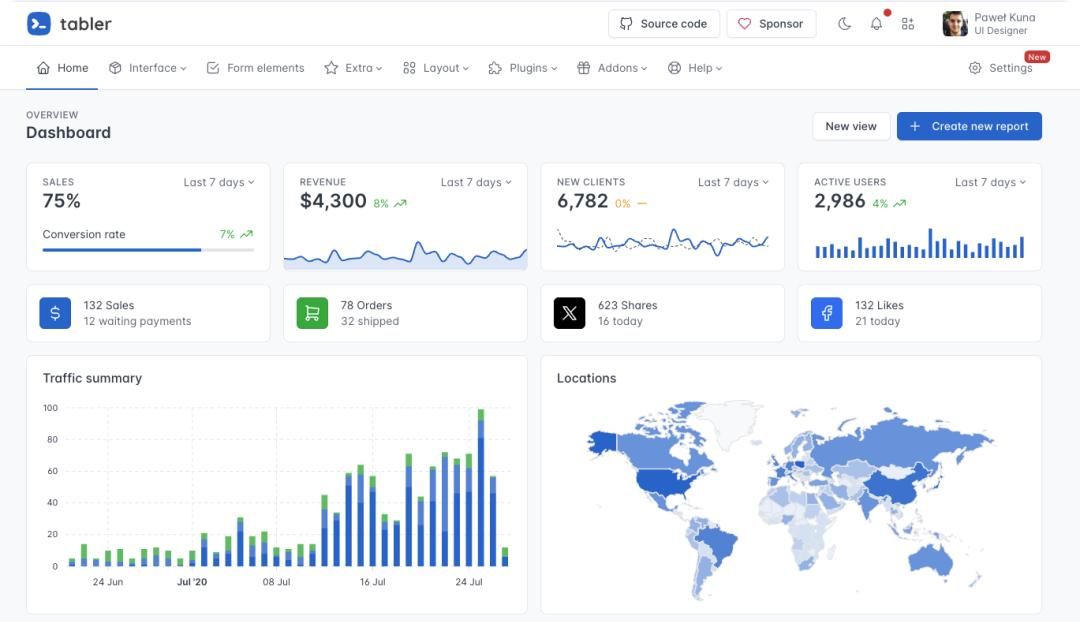The width and height of the screenshot is (1080, 622).
Task: Click the Settings gear icon
Action: coord(975,68)
